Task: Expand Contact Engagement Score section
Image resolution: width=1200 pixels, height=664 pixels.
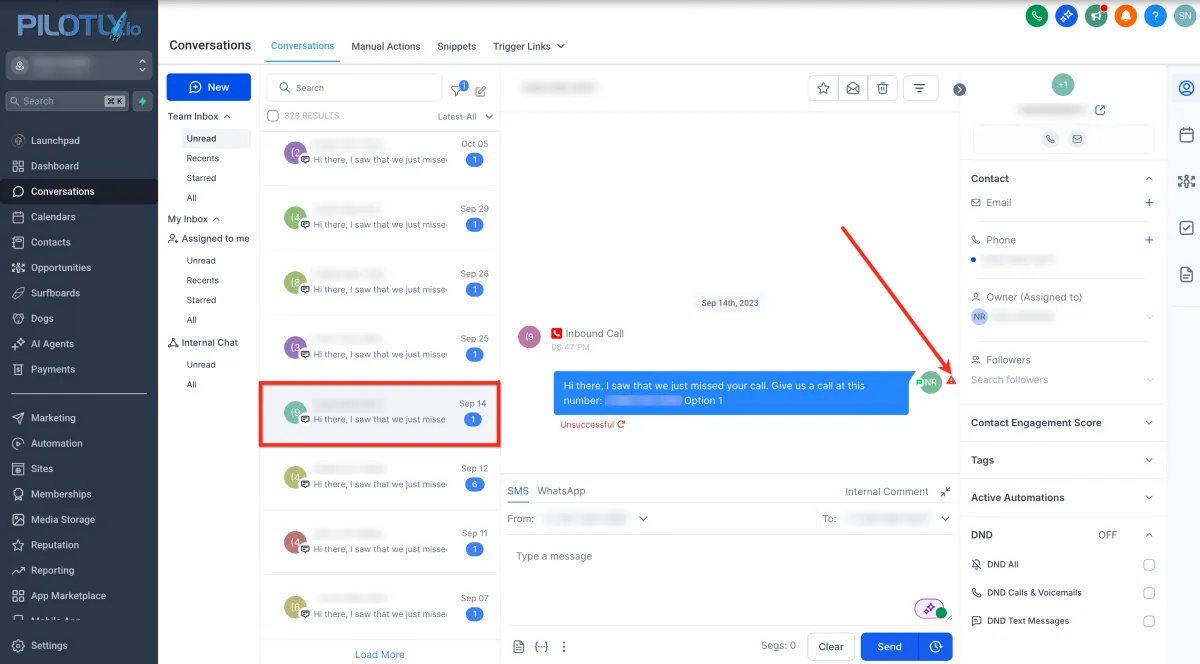Action: click(1062, 423)
